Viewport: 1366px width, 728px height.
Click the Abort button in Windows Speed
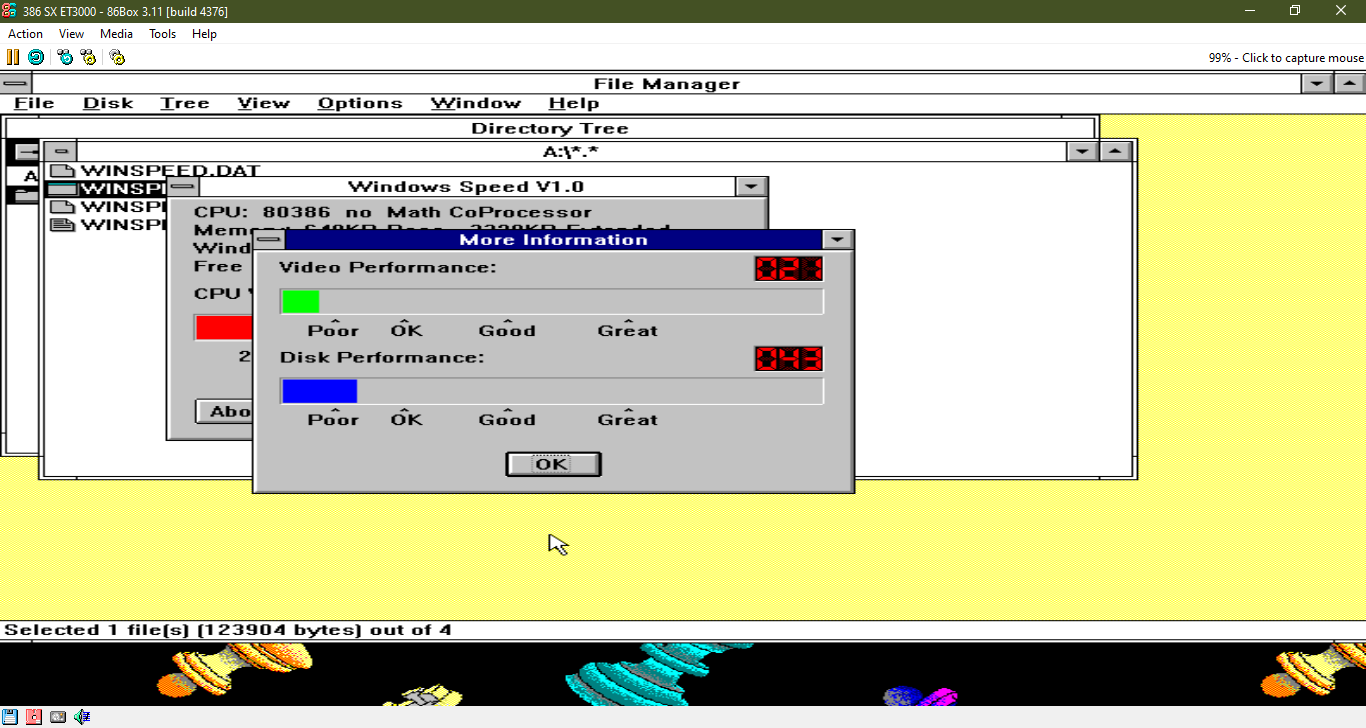pos(221,411)
